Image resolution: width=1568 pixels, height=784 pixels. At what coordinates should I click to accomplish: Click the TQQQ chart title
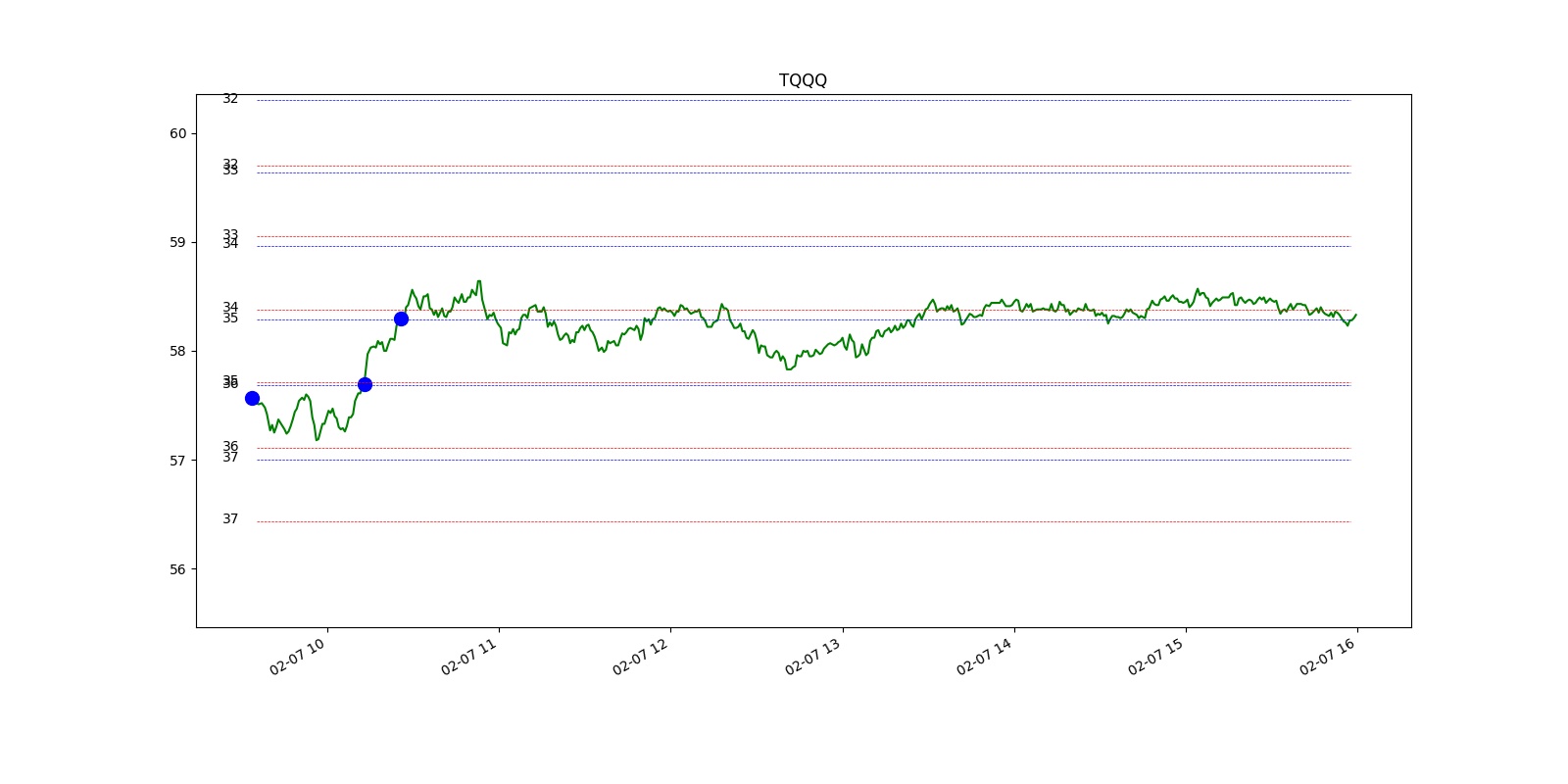[x=803, y=80]
